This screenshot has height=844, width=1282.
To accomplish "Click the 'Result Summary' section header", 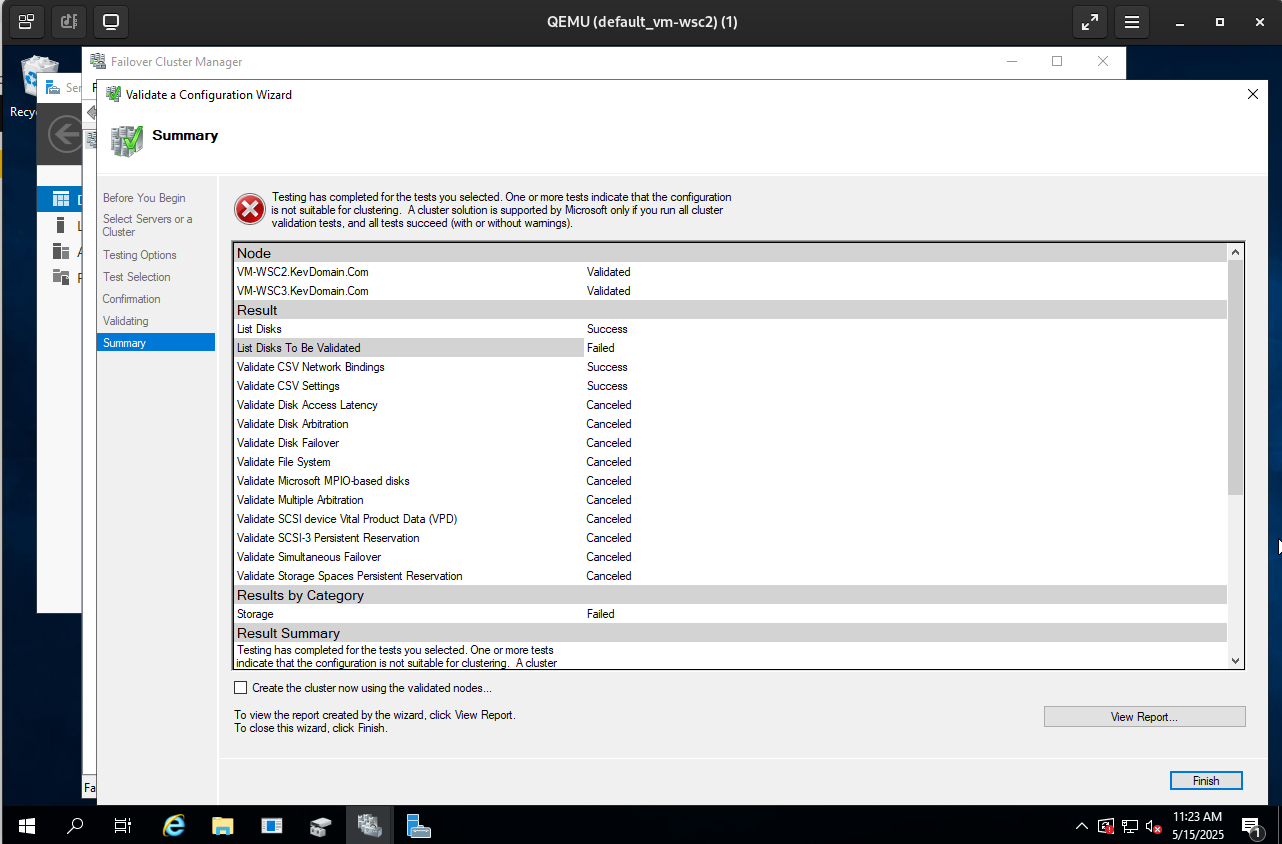I will (730, 633).
